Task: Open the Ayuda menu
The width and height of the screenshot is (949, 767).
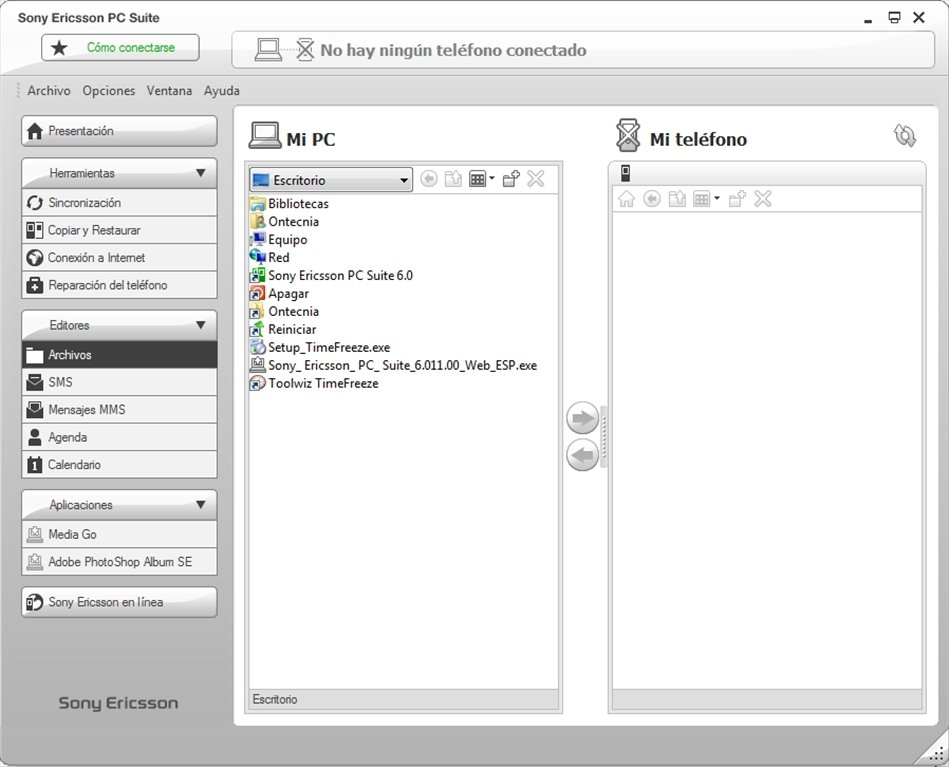Action: tap(222, 91)
